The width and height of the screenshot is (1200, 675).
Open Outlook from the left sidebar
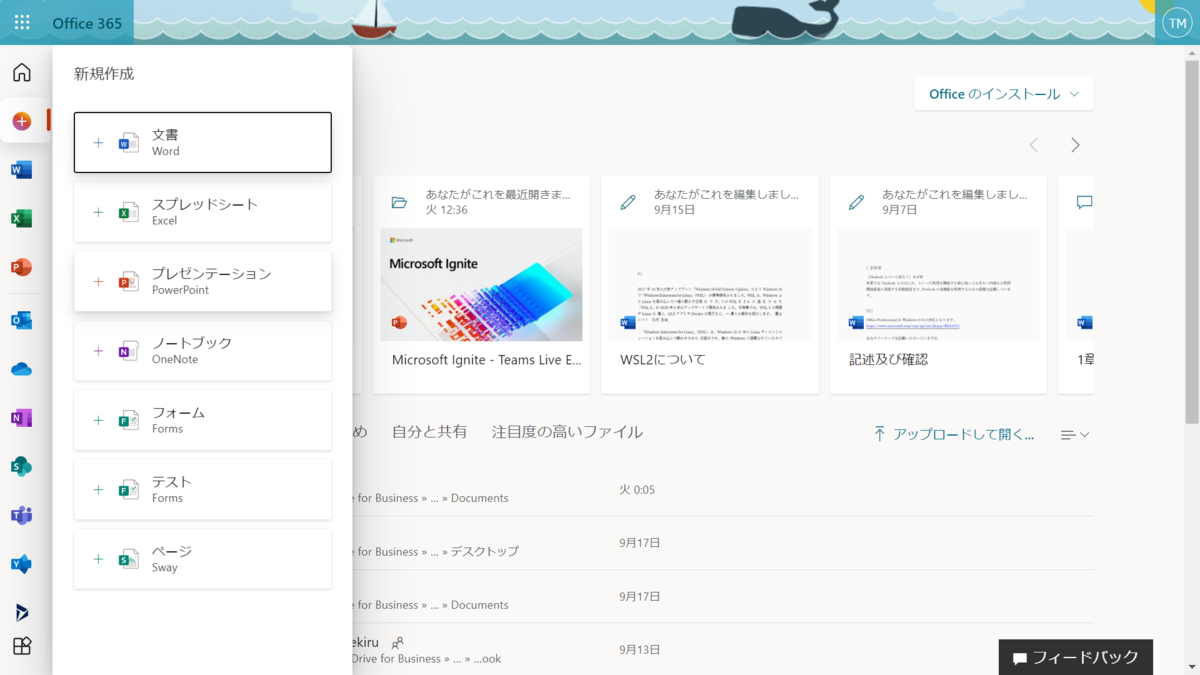[x=21, y=320]
